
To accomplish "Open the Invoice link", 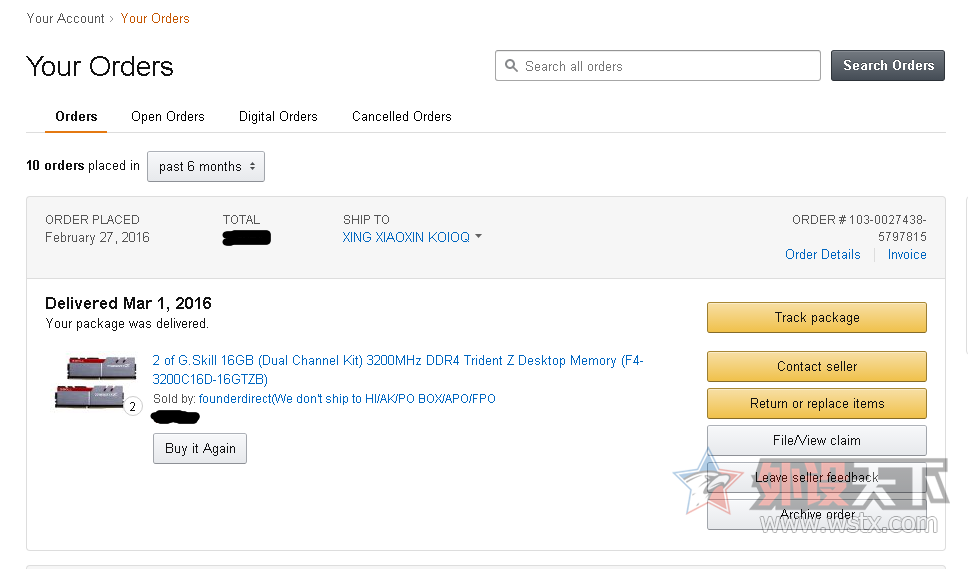I will pyautogui.click(x=907, y=254).
